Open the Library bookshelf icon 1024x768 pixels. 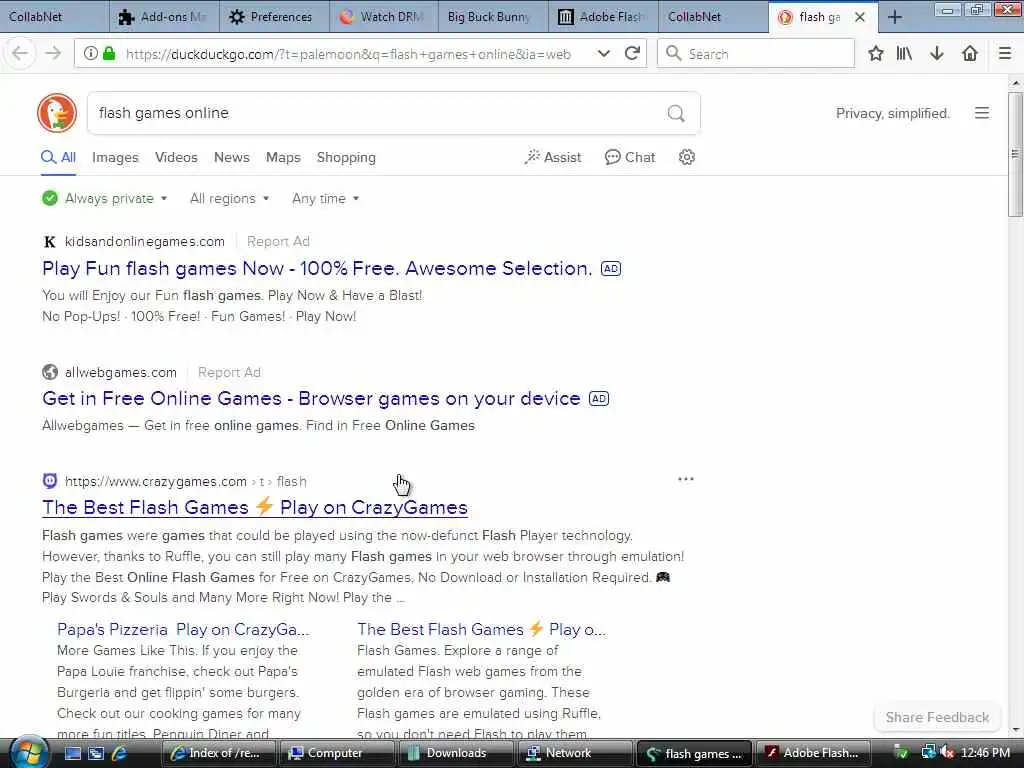click(904, 54)
